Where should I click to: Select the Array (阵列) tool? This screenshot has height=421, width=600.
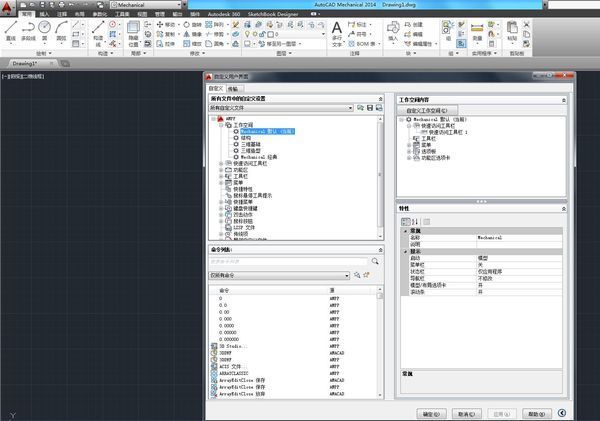tap(214, 24)
